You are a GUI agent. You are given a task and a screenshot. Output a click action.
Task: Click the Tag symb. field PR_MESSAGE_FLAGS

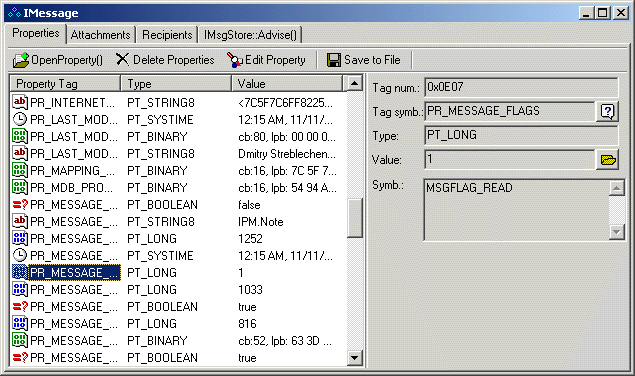click(509, 111)
